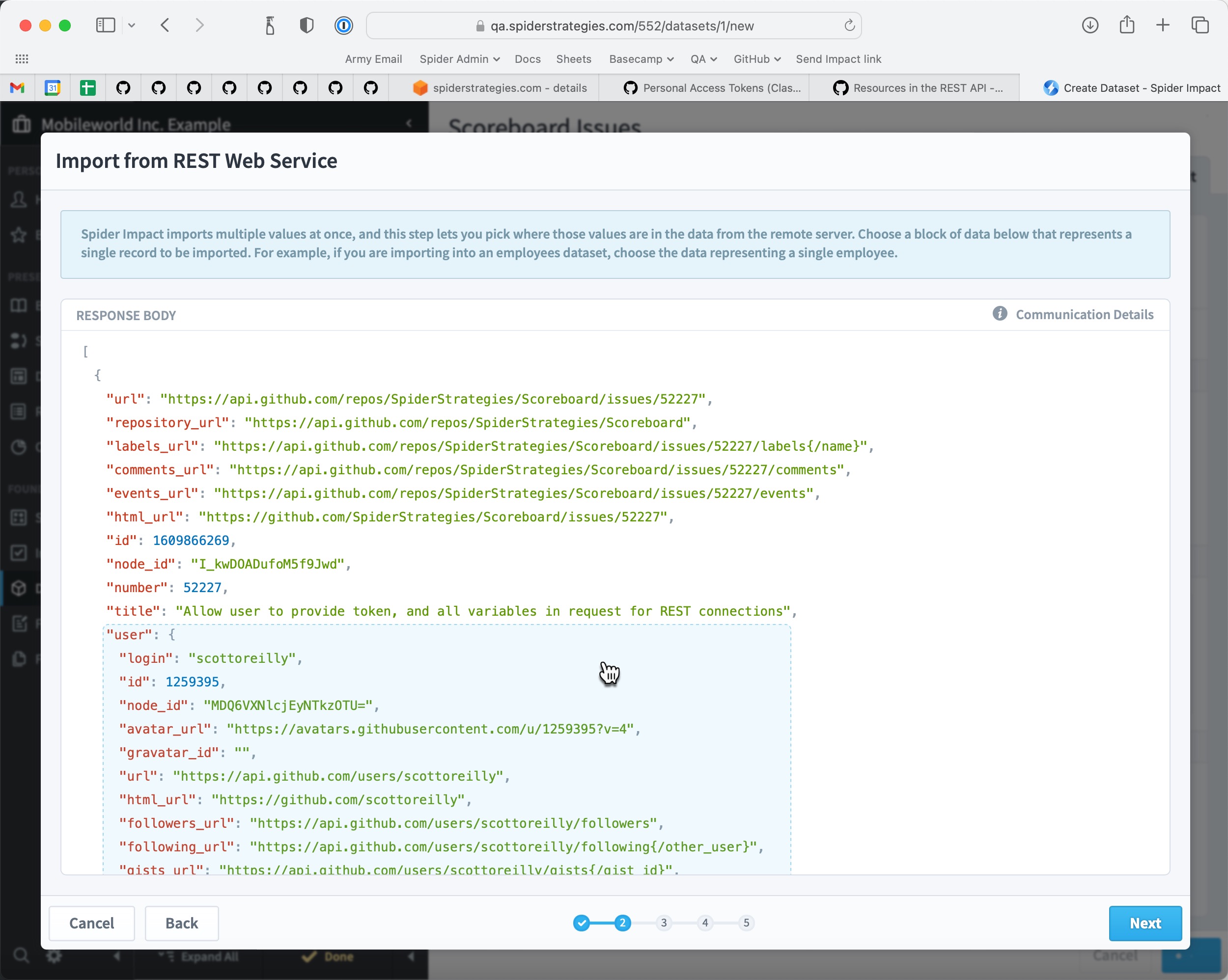Open a new tab with the plus icon
This screenshot has width=1228, height=980.
pos(1163,25)
